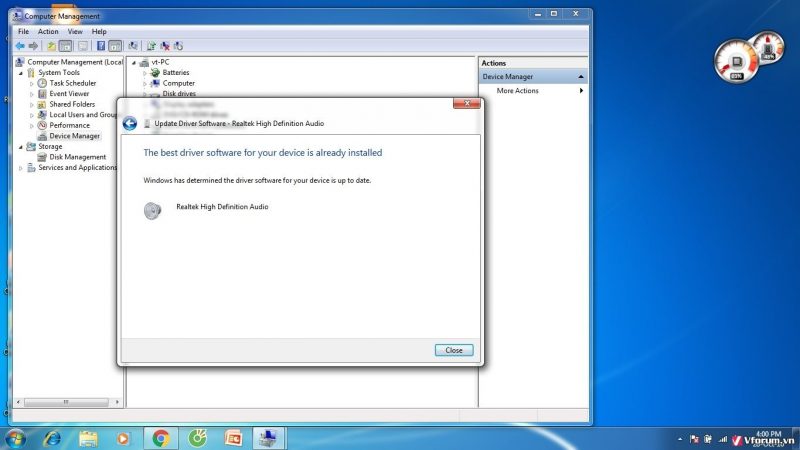800x450 pixels.
Task: Switch to Google Chrome on the taskbar
Action: pyautogui.click(x=161, y=438)
